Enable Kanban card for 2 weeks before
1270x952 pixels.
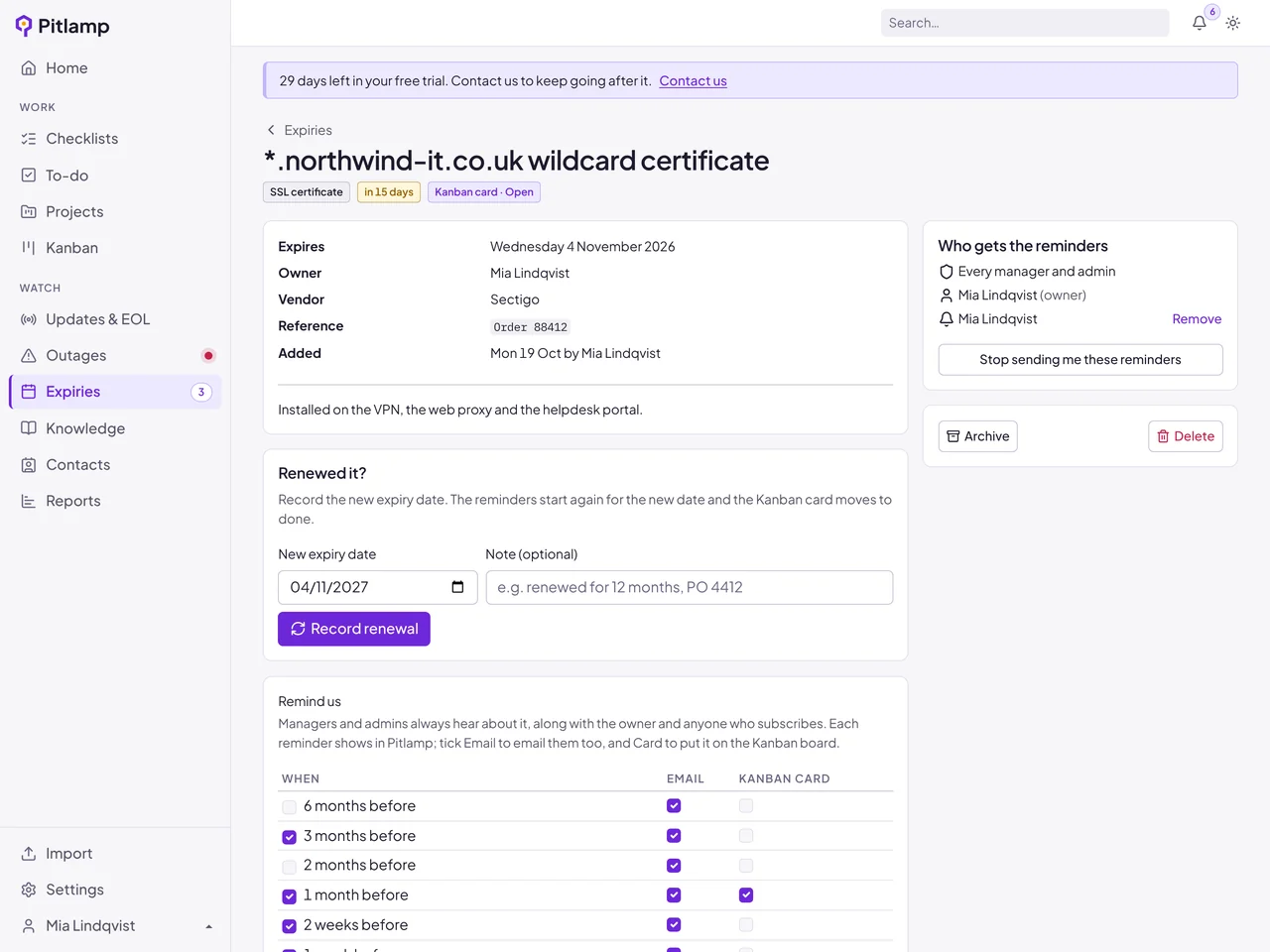point(746,925)
